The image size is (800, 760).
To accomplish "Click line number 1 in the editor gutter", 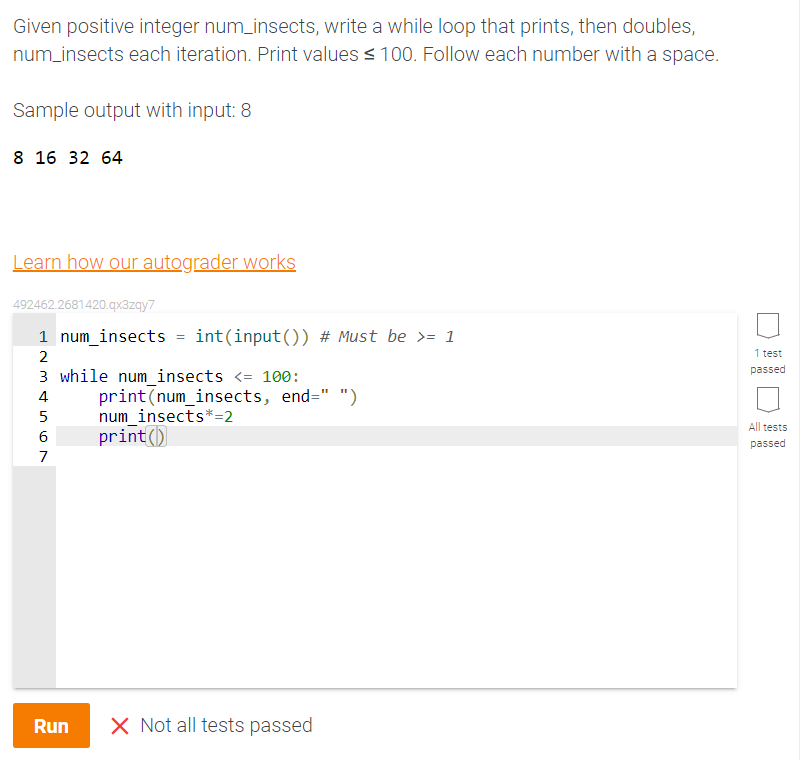I will tap(43, 336).
